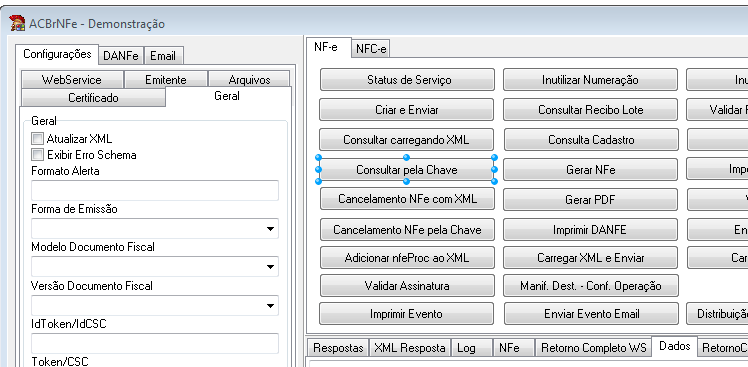This screenshot has width=748, height=367.
Task: Click the Status de Serviço button
Action: pos(407,80)
